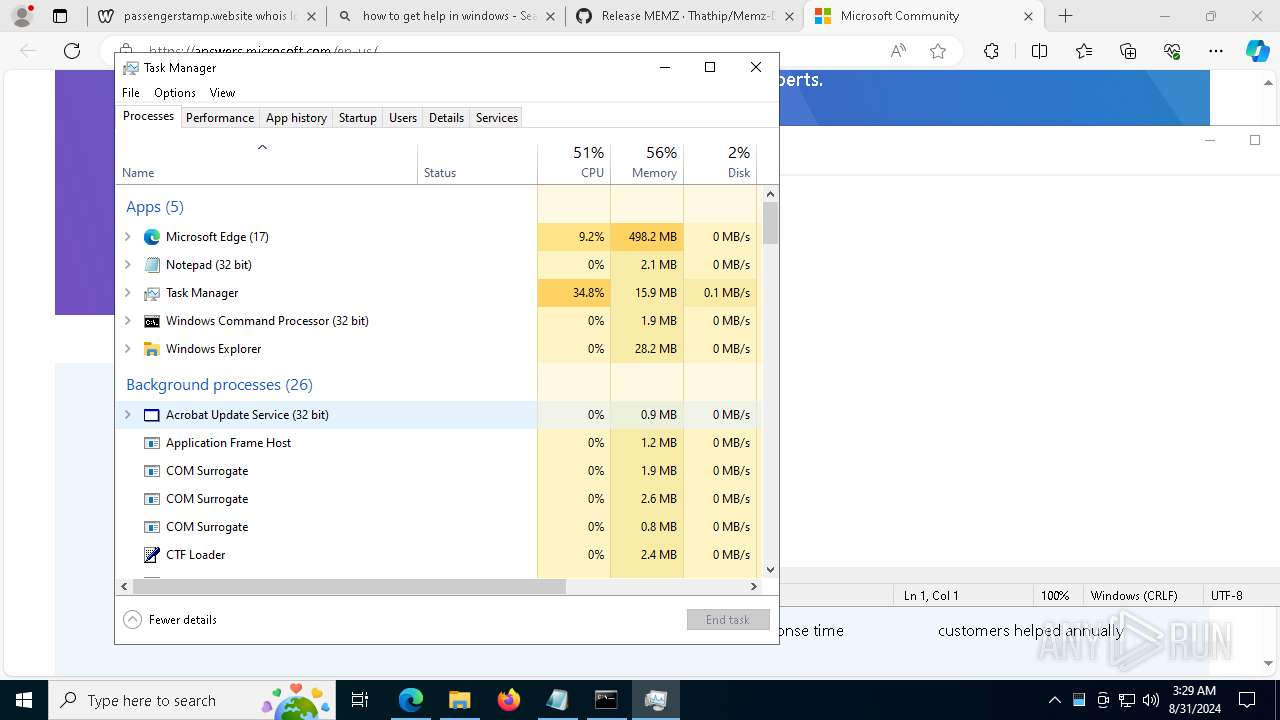This screenshot has height=720, width=1280.
Task: Add this page to favorites star
Action: click(x=938, y=51)
